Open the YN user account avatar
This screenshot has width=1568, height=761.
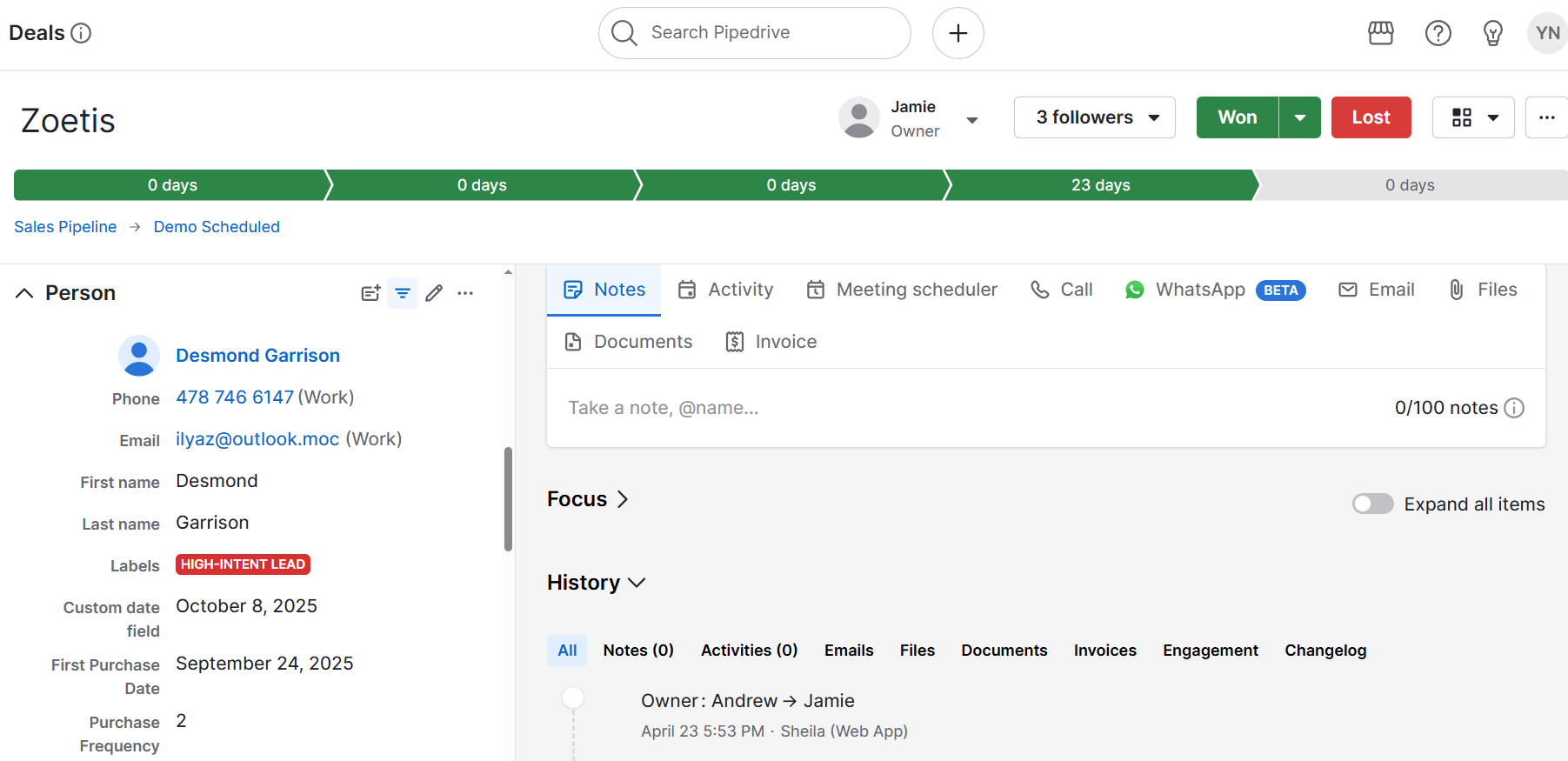tap(1547, 33)
